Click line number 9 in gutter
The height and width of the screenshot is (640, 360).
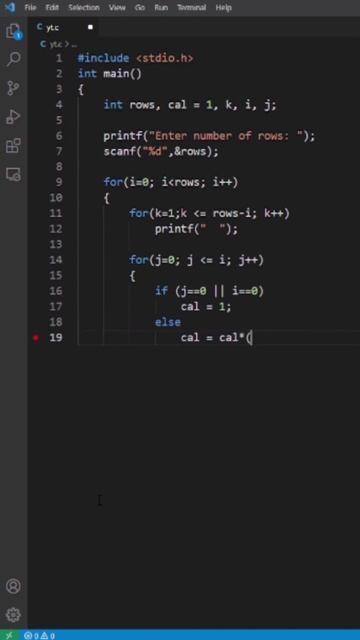coord(59,182)
